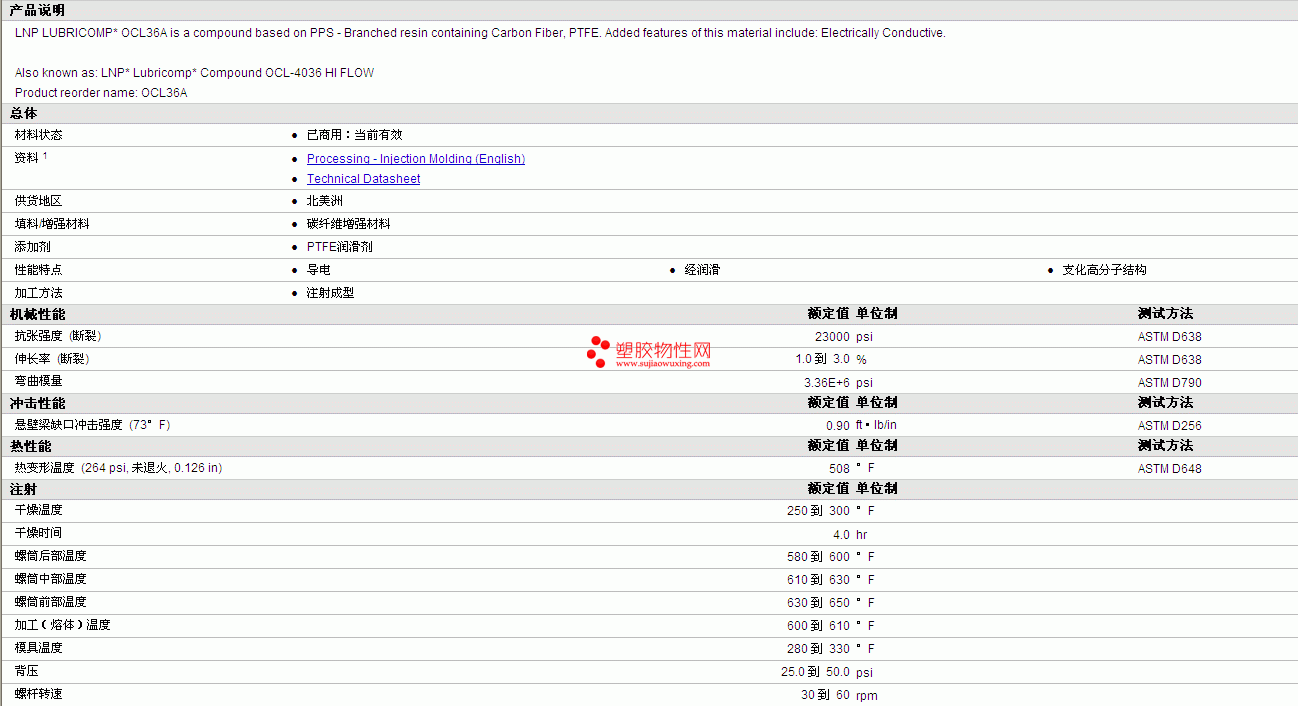Select the 产品说明 section header
This screenshot has width=1298, height=706.
click(x=37, y=10)
